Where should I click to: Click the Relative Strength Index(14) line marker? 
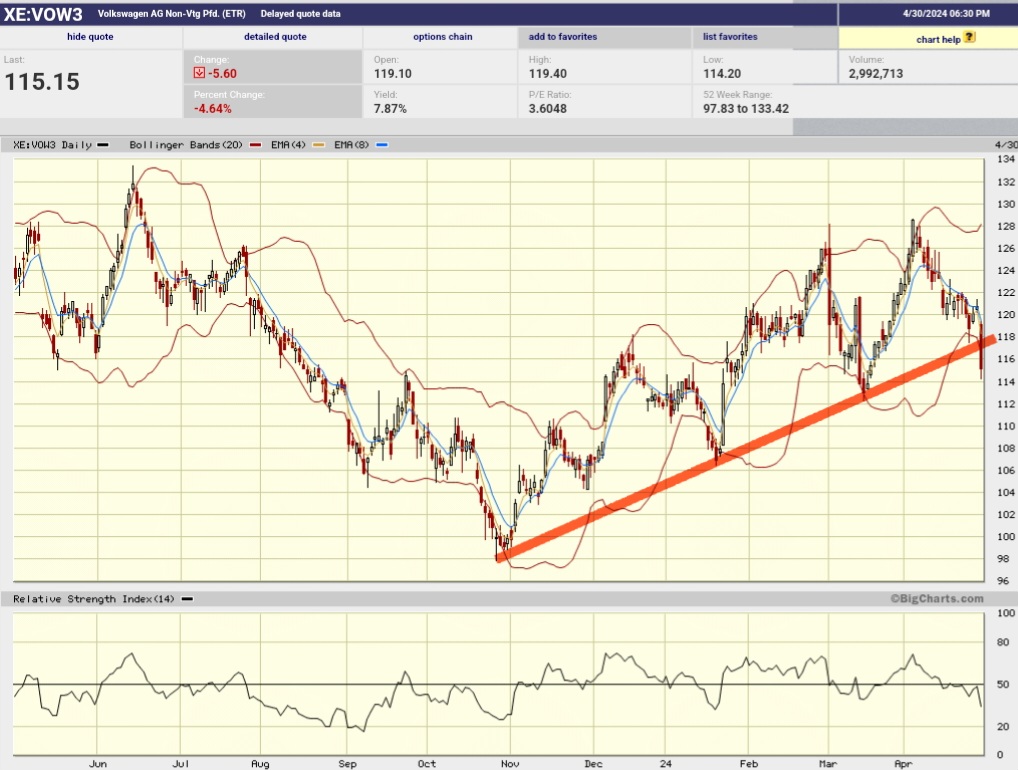tap(185, 599)
